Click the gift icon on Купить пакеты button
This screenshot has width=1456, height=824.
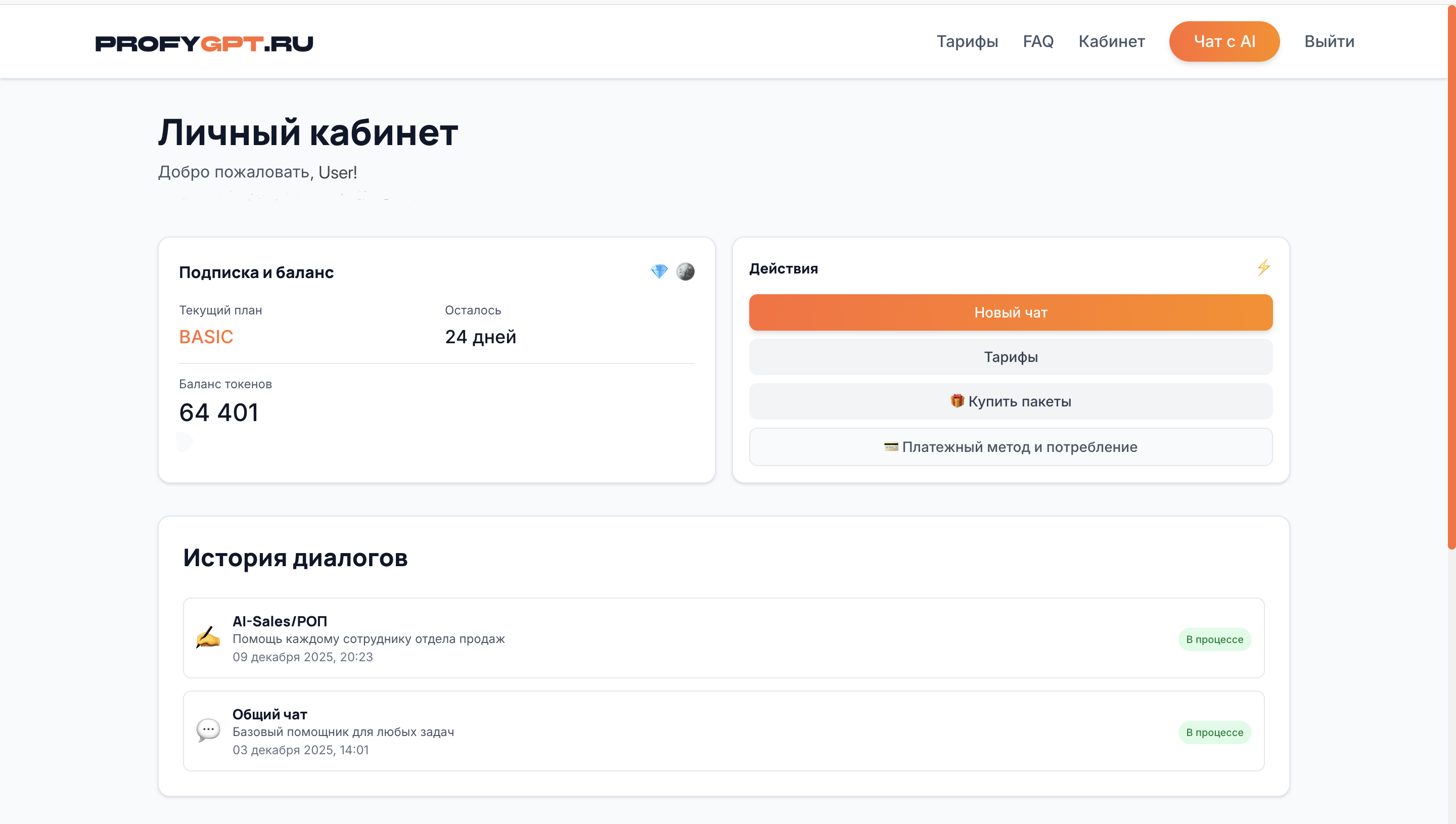coord(958,401)
